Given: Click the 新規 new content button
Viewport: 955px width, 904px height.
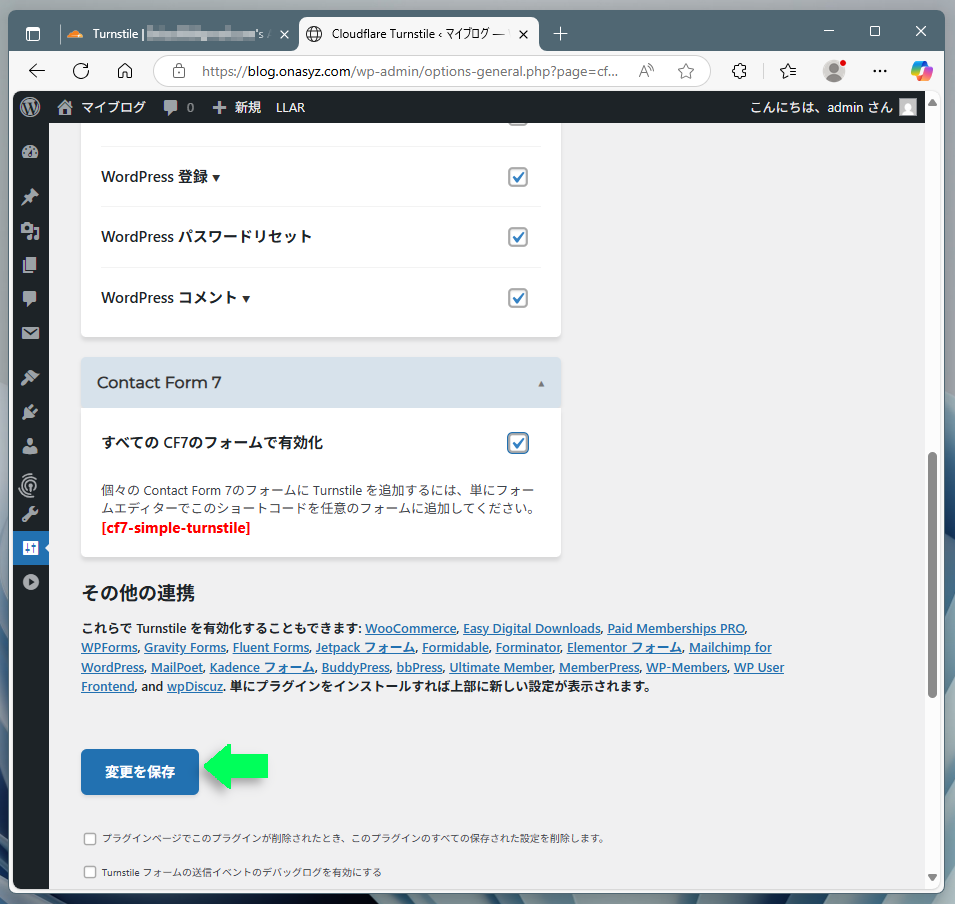Looking at the screenshot, I should 236,108.
